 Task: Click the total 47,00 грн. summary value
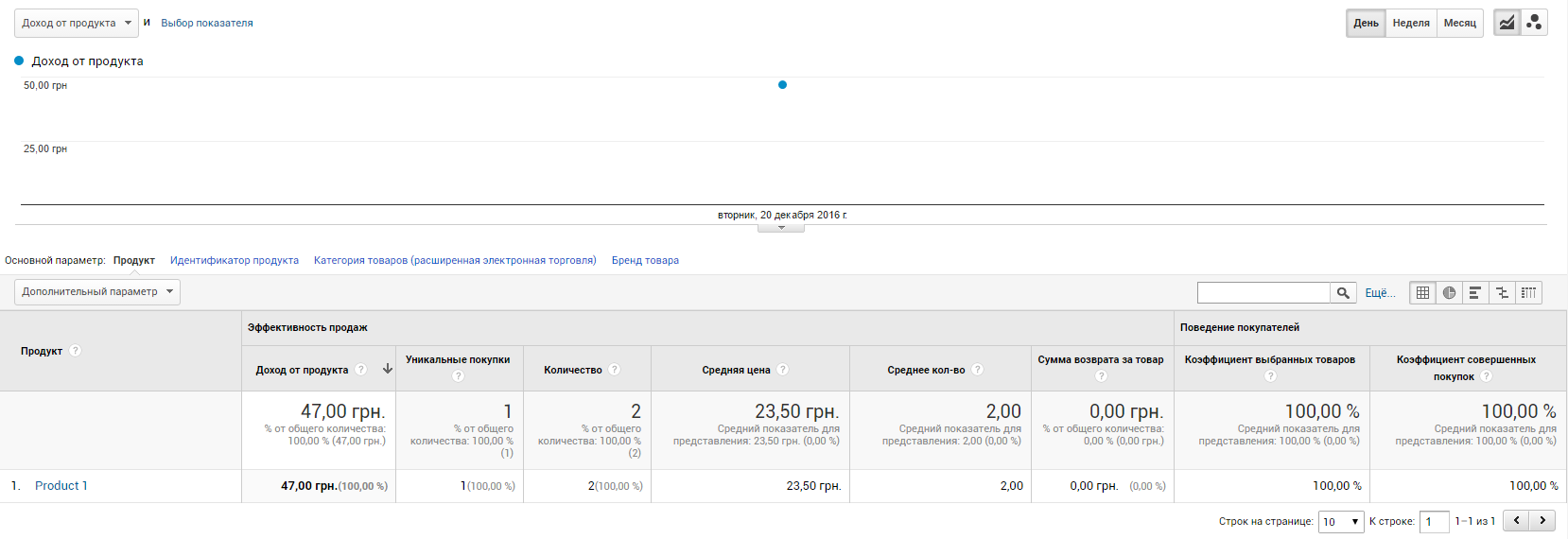tap(342, 411)
